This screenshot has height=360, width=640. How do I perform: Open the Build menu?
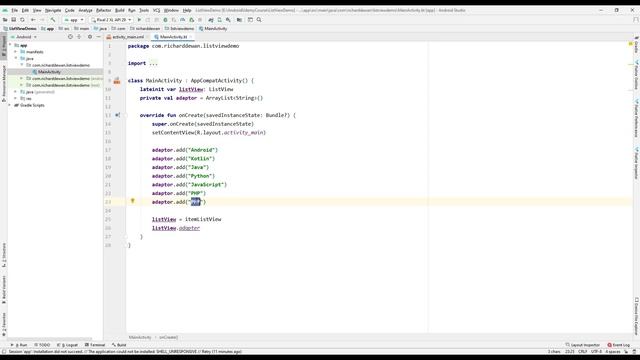point(120,10)
